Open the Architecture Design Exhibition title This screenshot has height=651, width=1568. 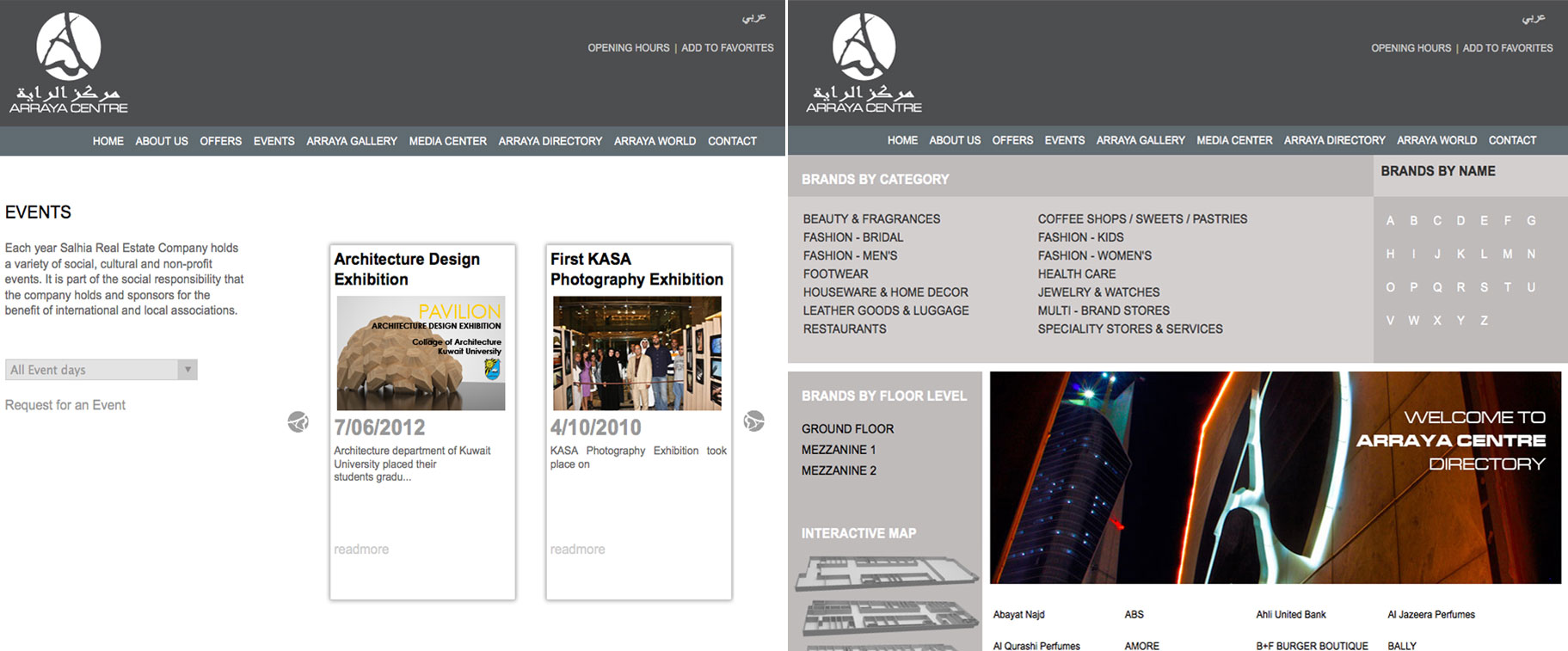click(x=407, y=269)
